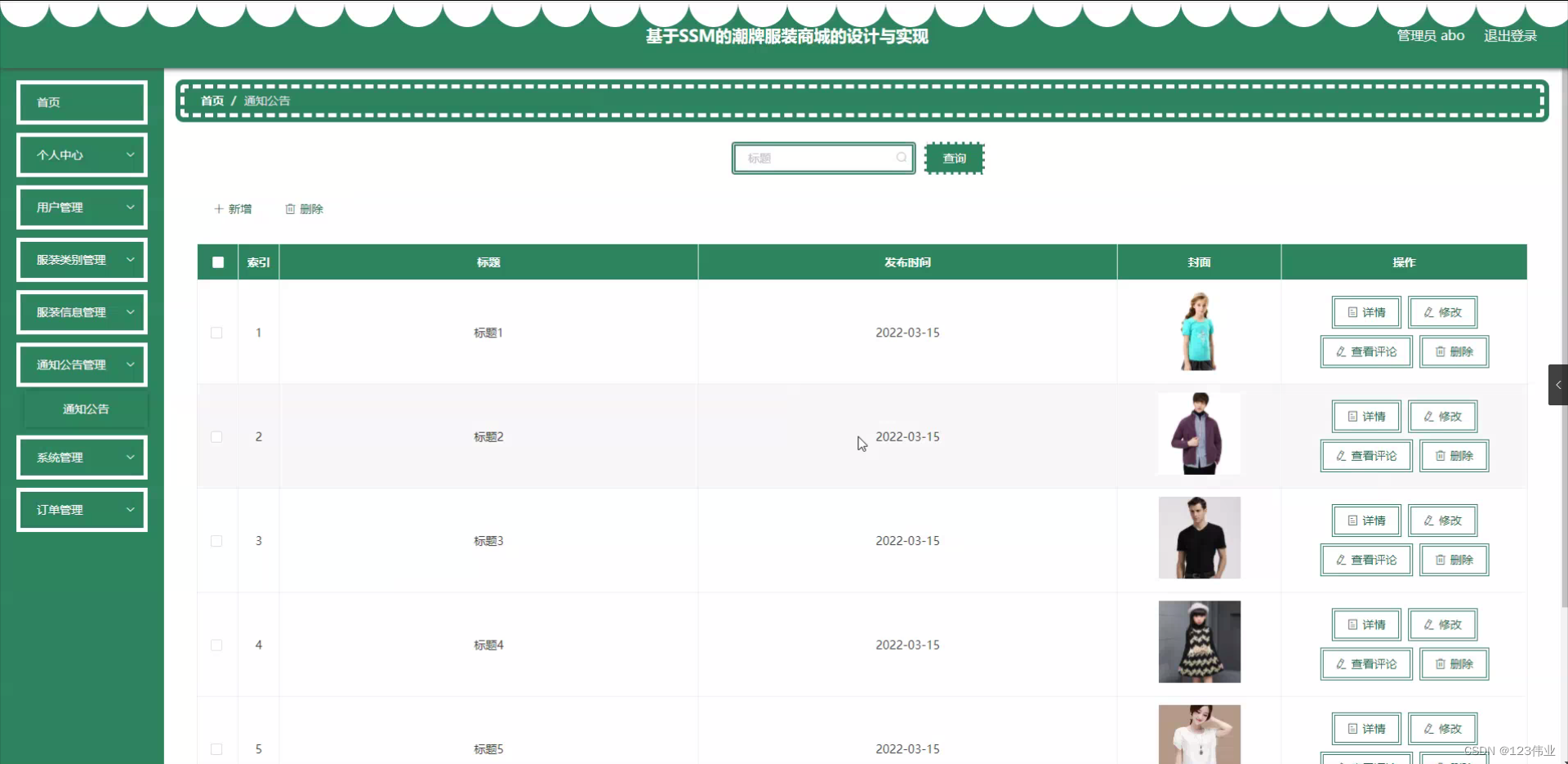Open 详情 for announcement 标题1

coord(1365,311)
